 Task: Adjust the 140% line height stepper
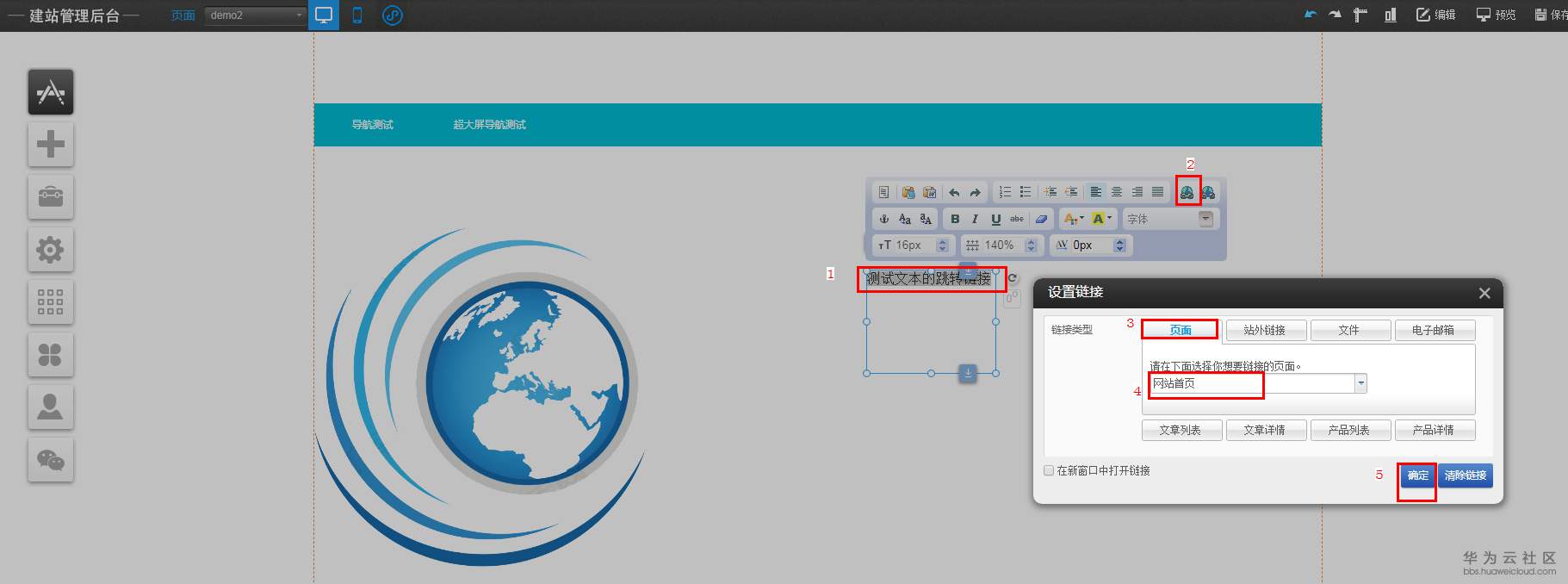pyautogui.click(x=1031, y=245)
